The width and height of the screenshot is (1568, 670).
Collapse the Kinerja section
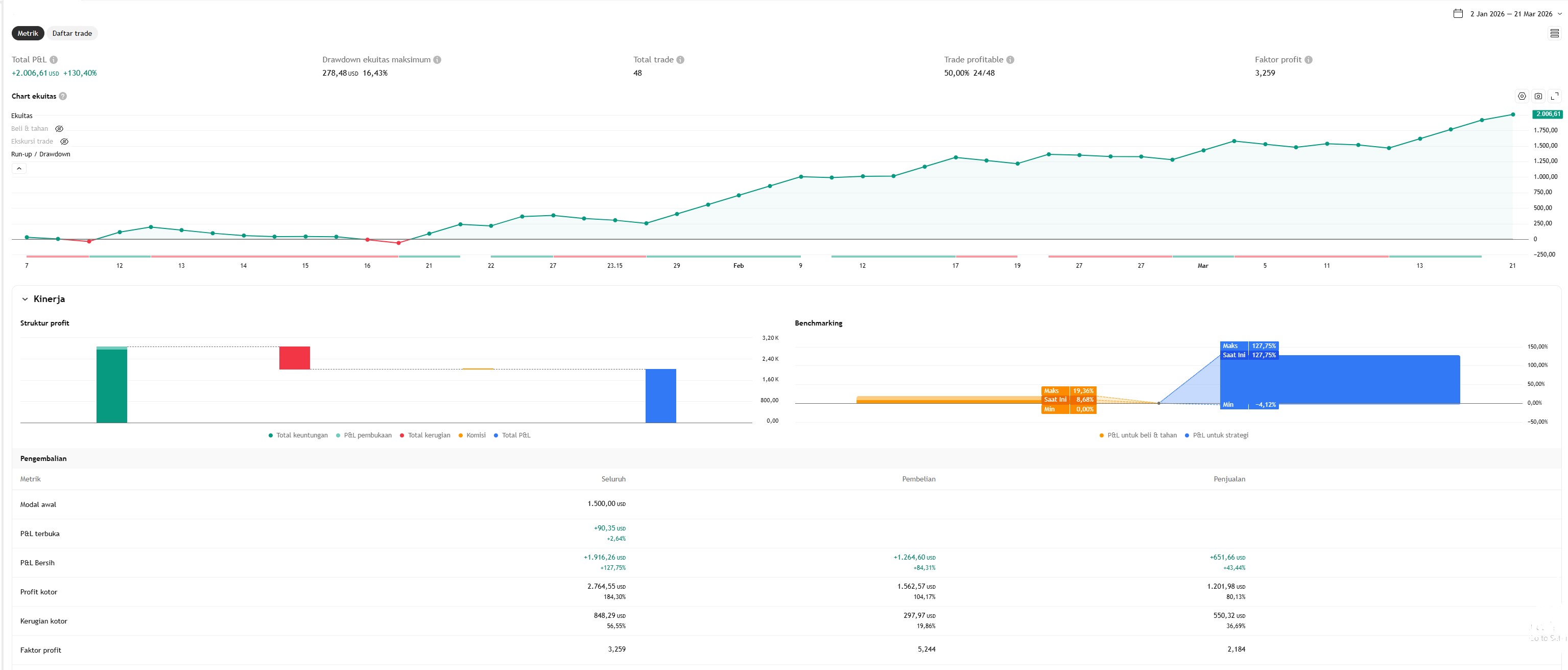25,299
